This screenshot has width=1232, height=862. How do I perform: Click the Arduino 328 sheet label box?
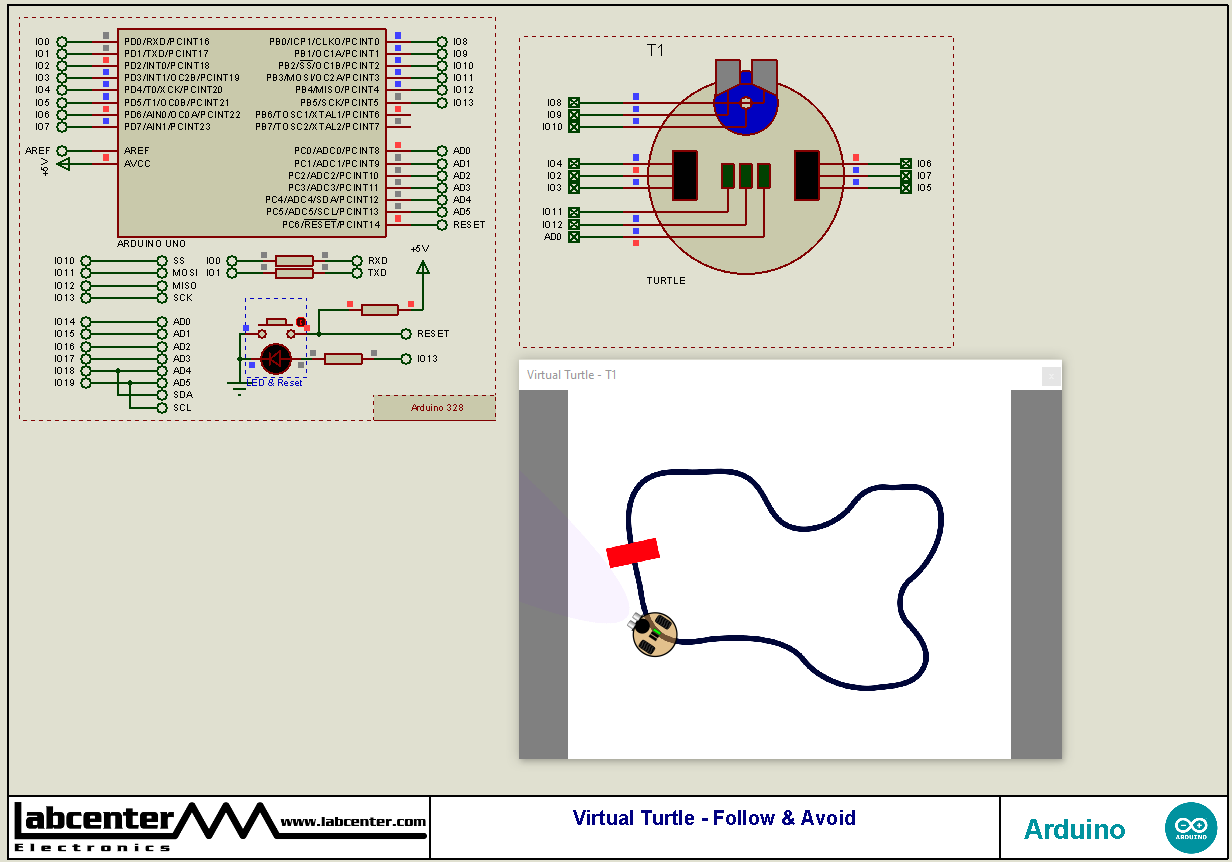434,407
